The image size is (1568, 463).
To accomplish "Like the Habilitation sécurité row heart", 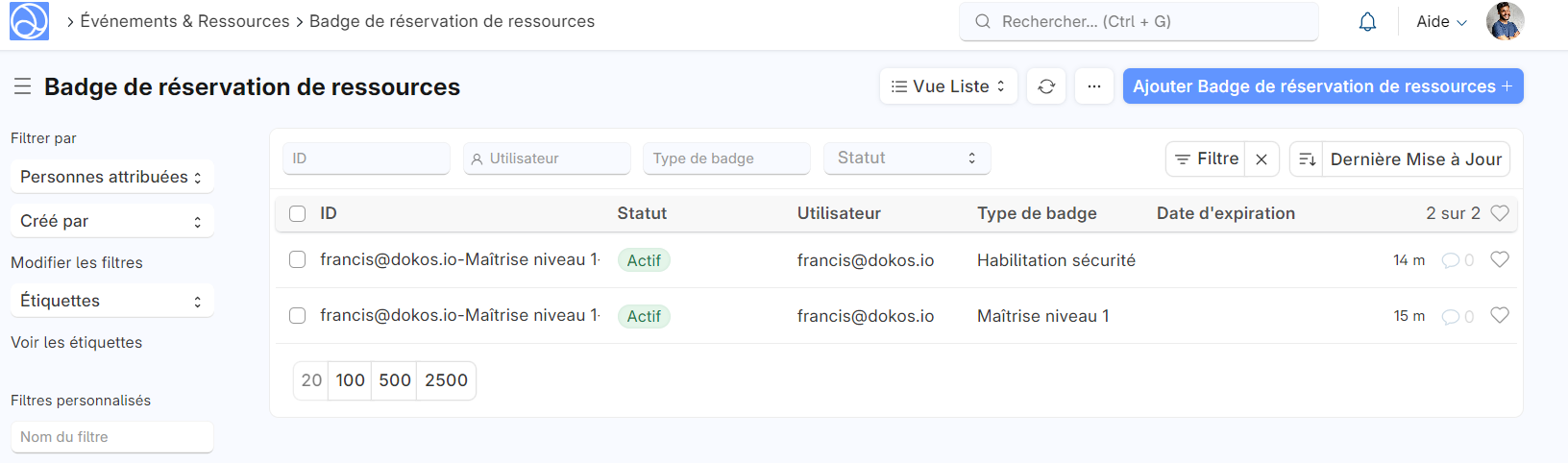I will [1500, 260].
